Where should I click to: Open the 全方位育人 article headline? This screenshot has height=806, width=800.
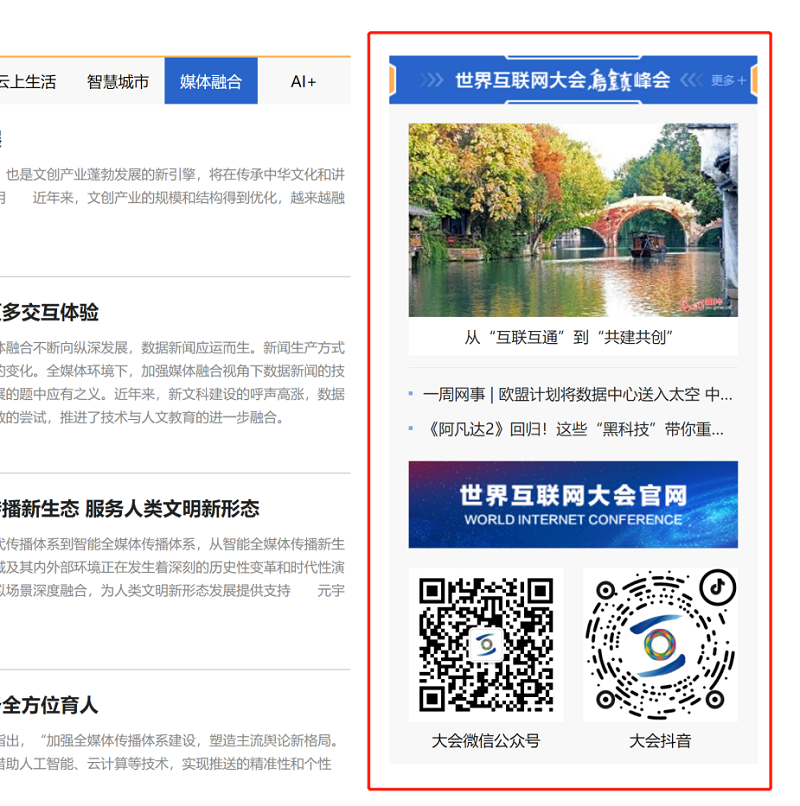49,705
